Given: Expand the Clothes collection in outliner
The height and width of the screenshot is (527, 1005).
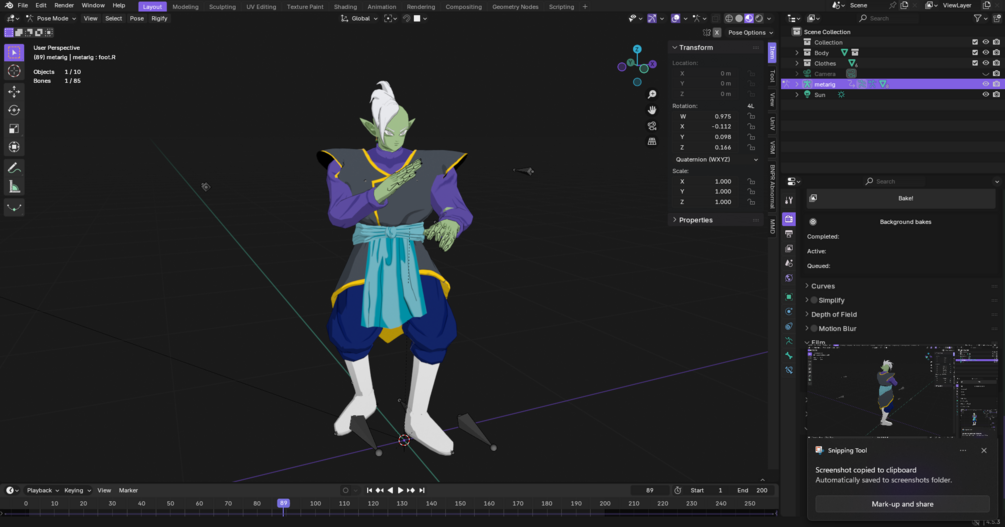Looking at the screenshot, I should (797, 63).
